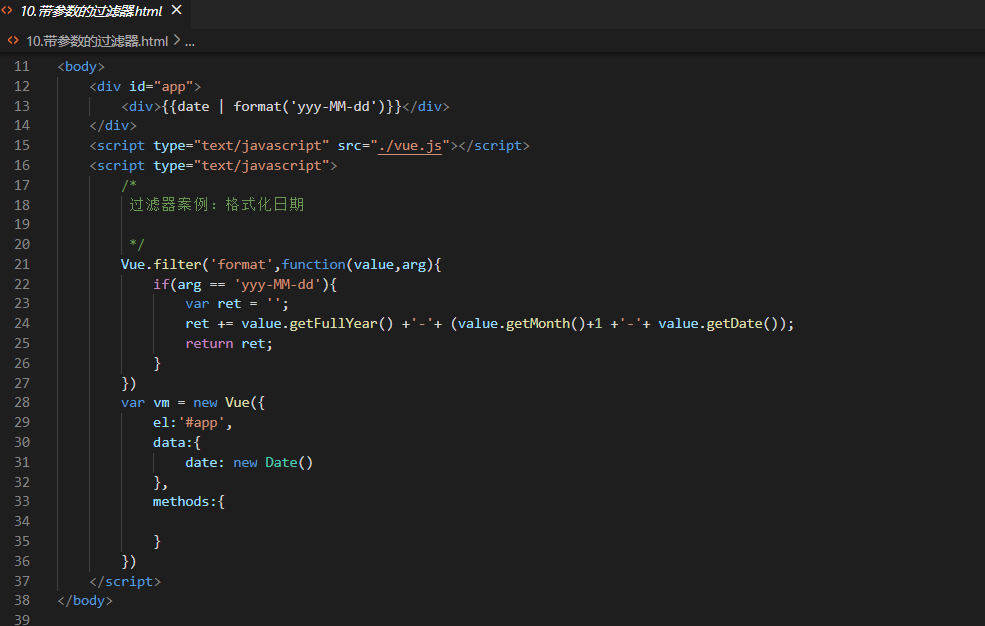Click line number 11

point(22,67)
